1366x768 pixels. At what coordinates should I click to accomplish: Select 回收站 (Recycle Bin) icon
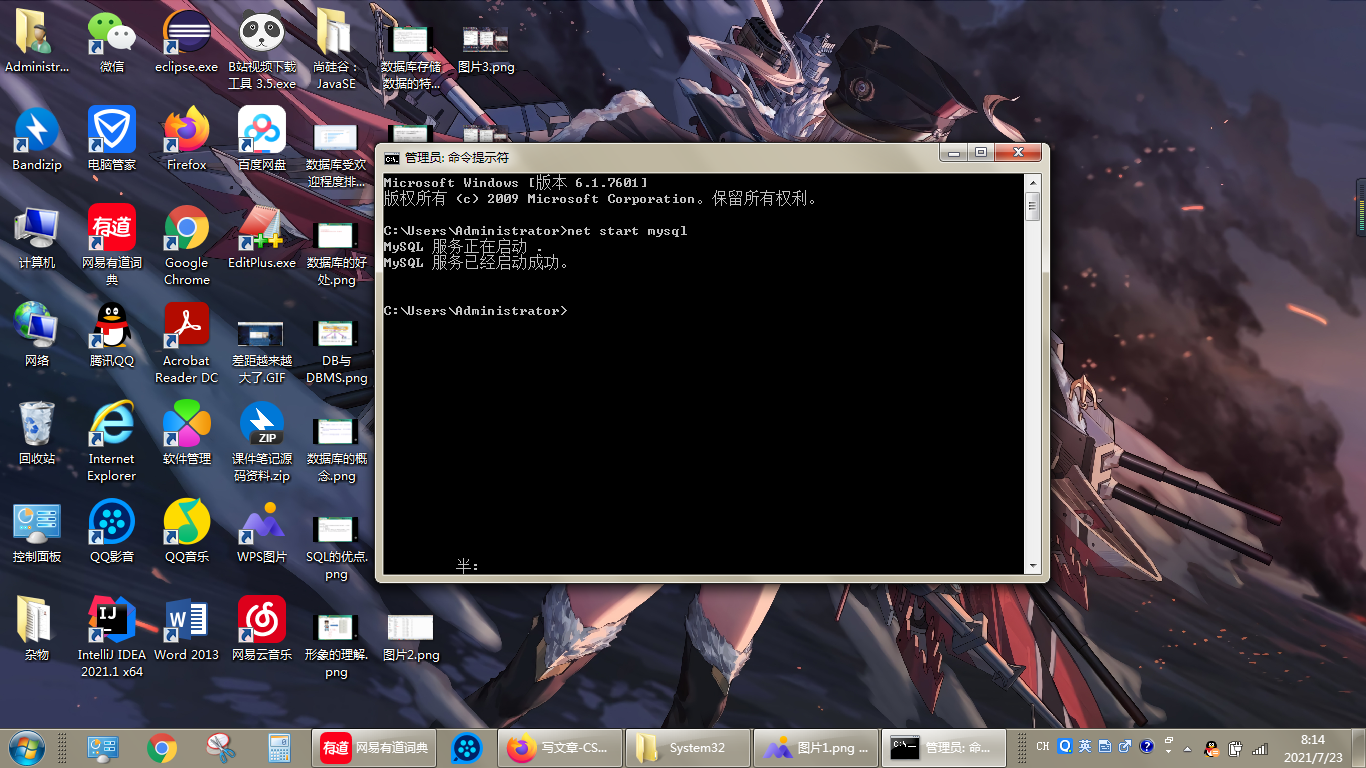click(x=37, y=434)
